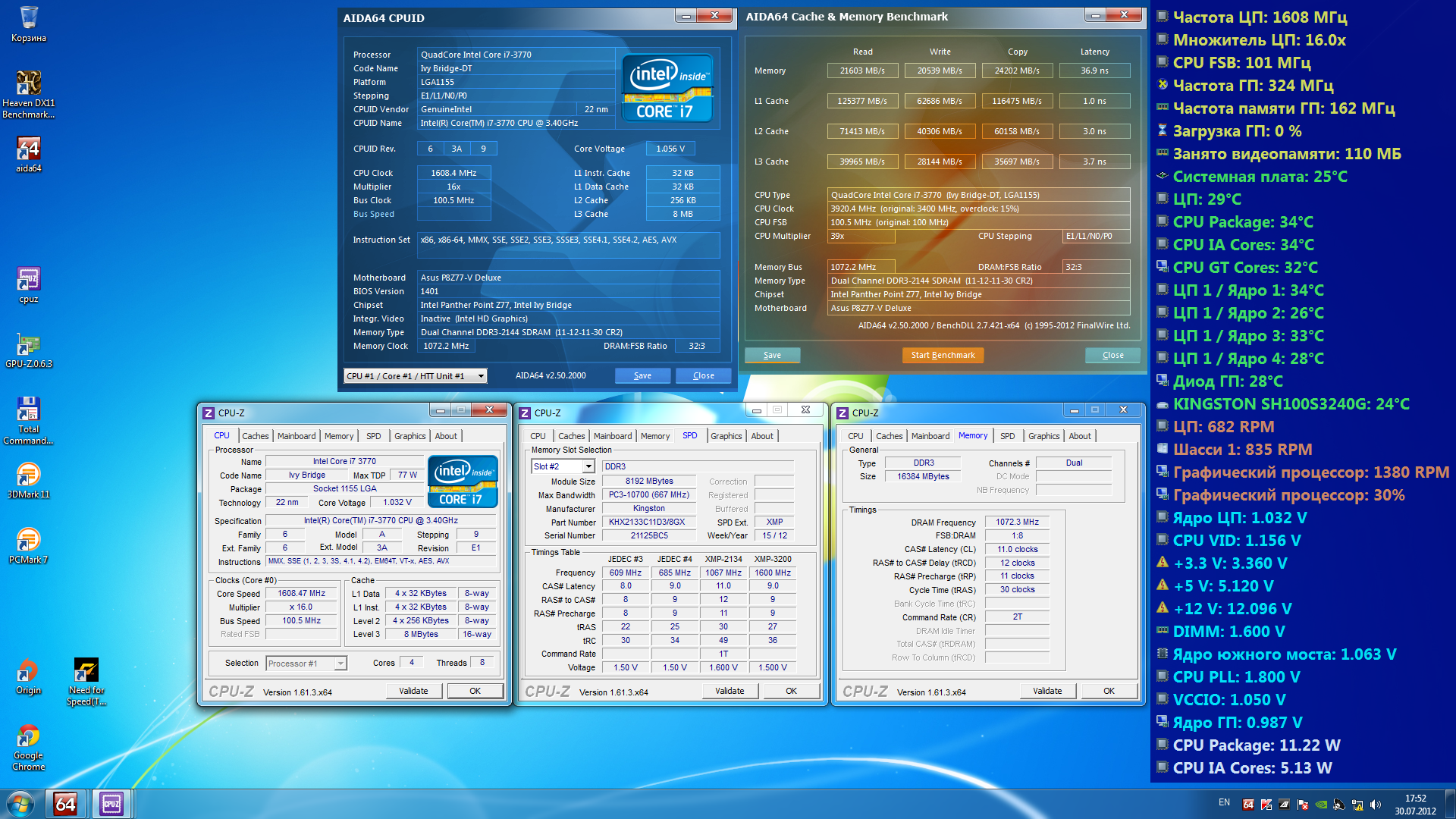Expand the Processor #1 selection dropdown

click(x=340, y=664)
